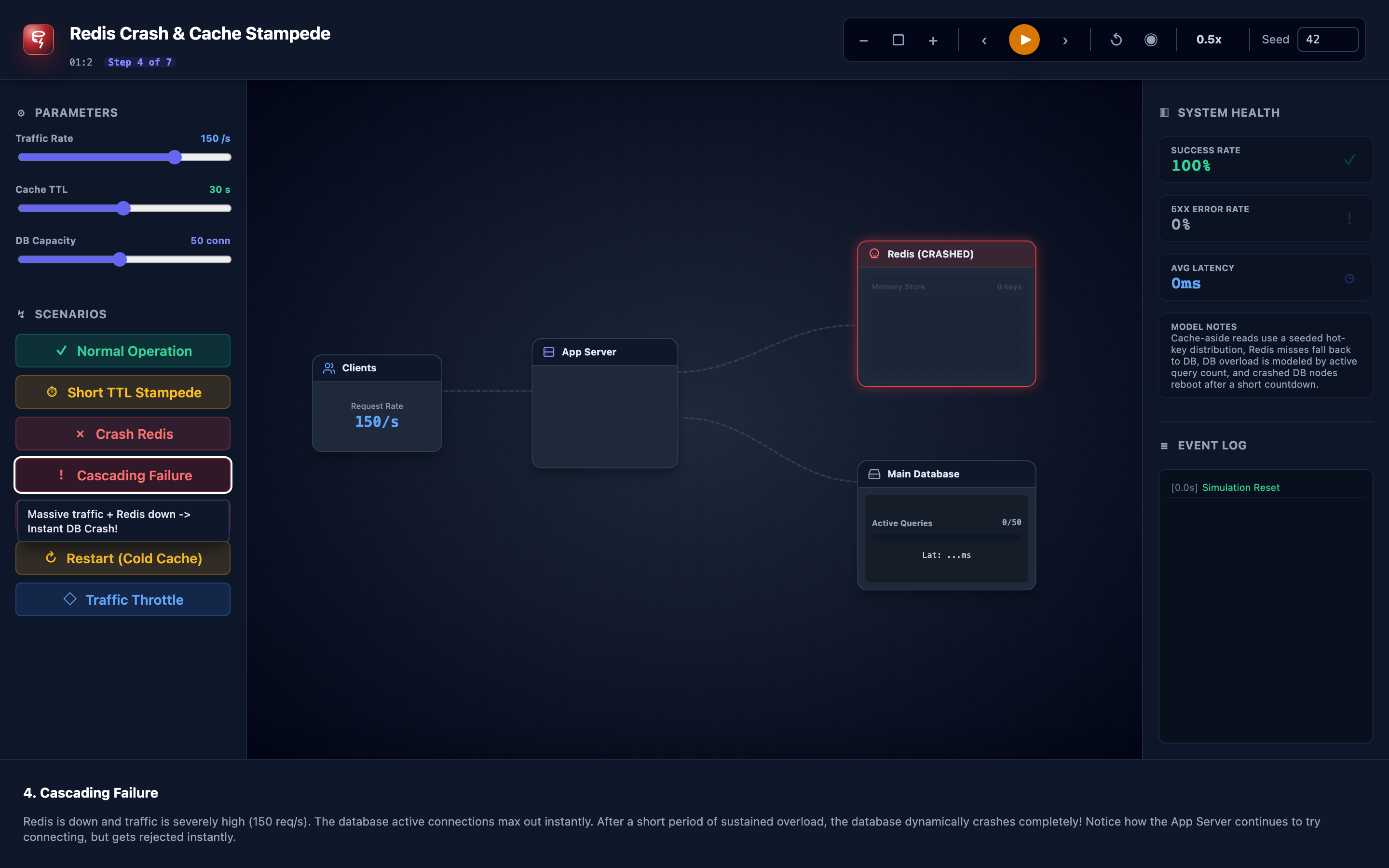Click the App Server node icon
Screen dimensions: 1389x868
(x=549, y=352)
